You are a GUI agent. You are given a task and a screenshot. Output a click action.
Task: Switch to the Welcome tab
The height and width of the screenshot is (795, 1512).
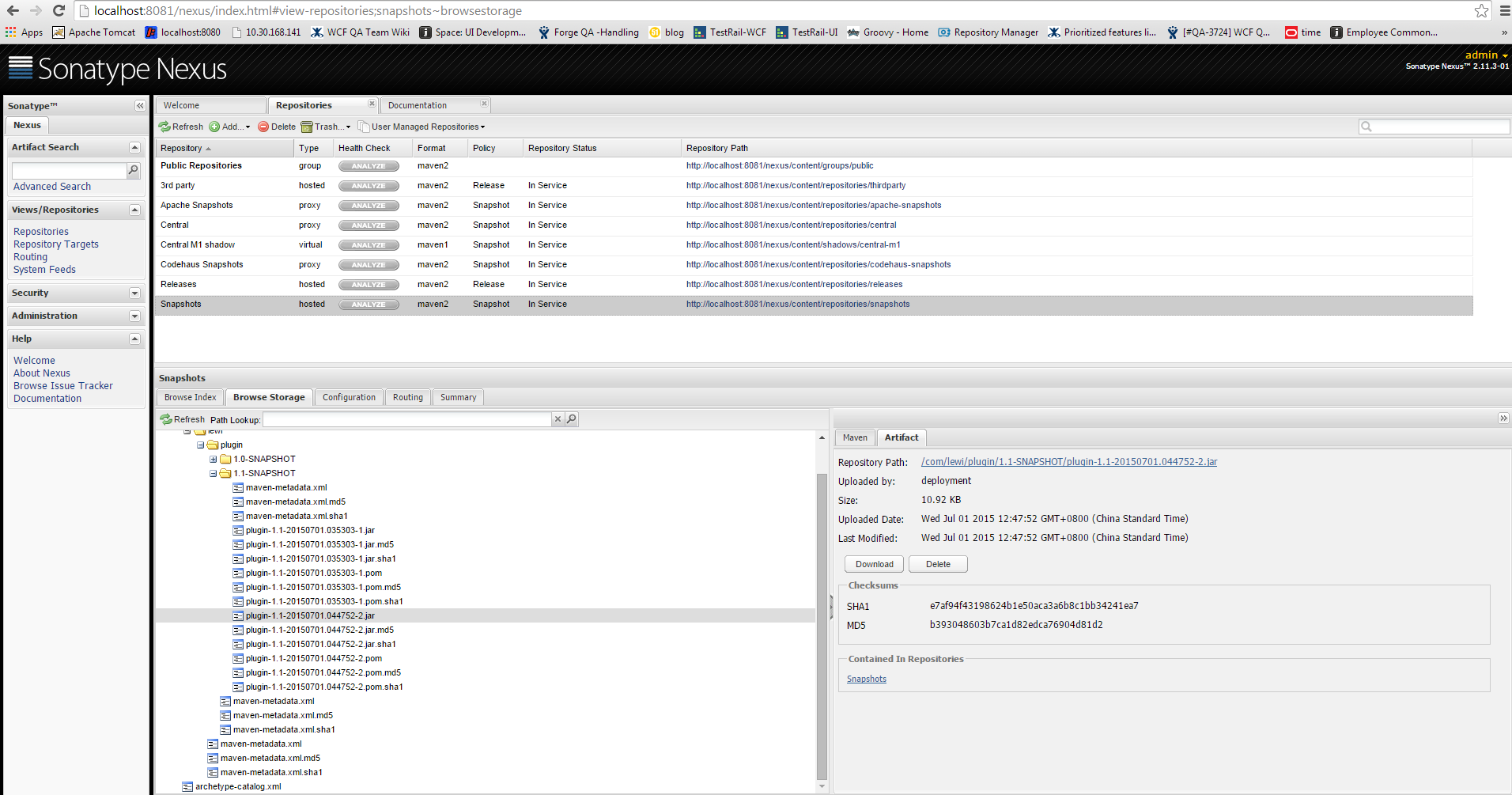[x=210, y=105]
